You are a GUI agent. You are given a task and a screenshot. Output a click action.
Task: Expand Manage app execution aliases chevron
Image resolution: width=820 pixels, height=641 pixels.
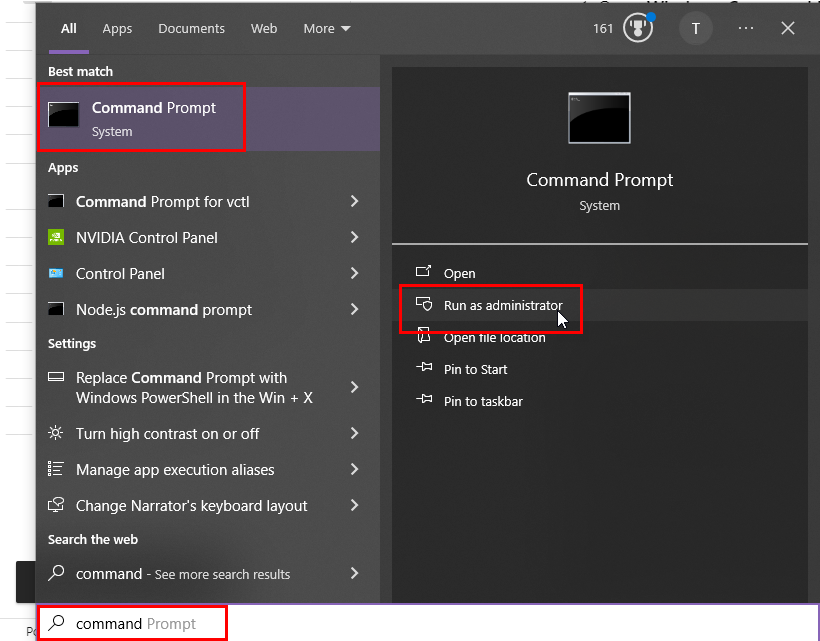(x=355, y=470)
